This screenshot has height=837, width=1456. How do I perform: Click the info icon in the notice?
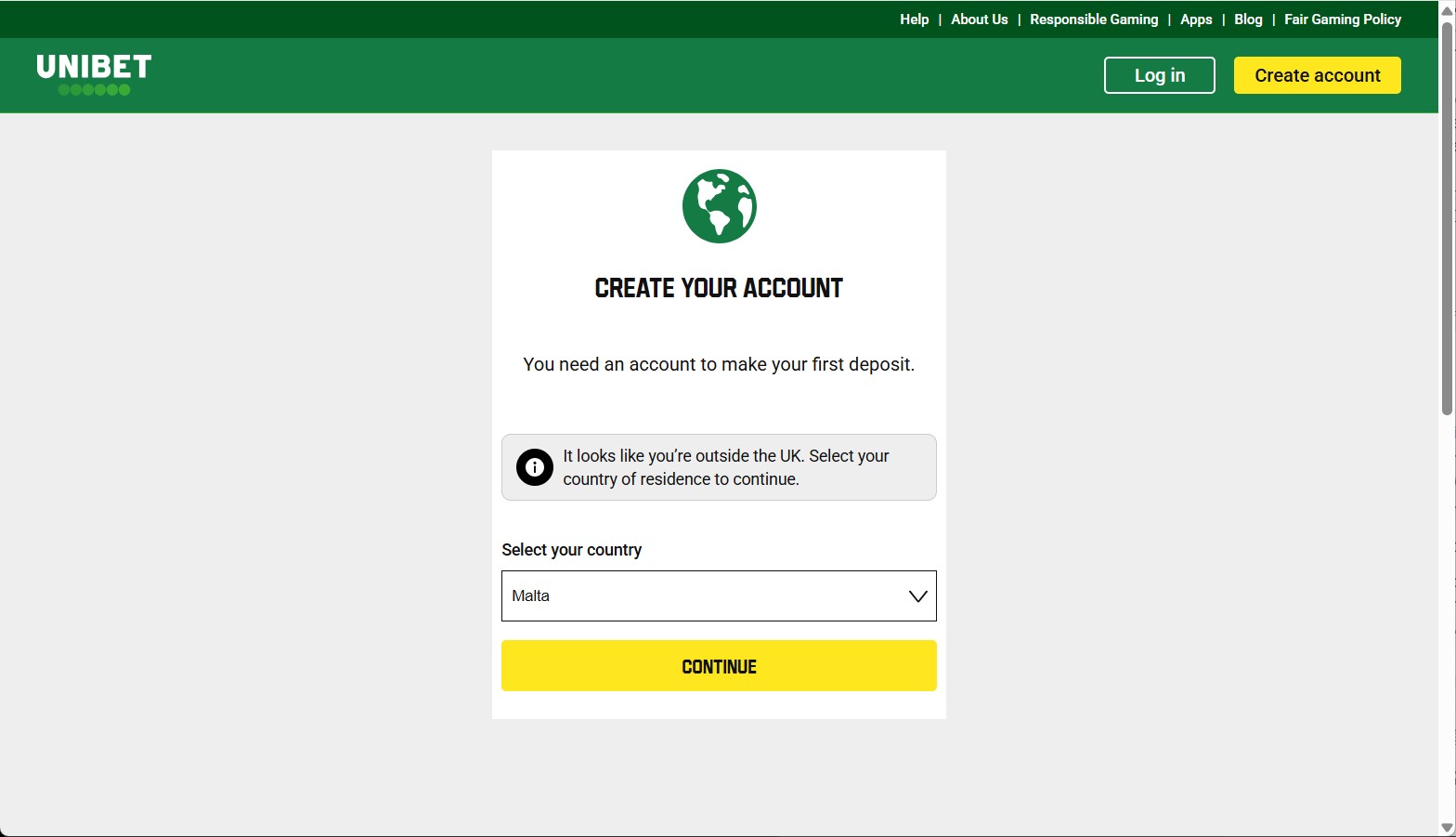(535, 467)
